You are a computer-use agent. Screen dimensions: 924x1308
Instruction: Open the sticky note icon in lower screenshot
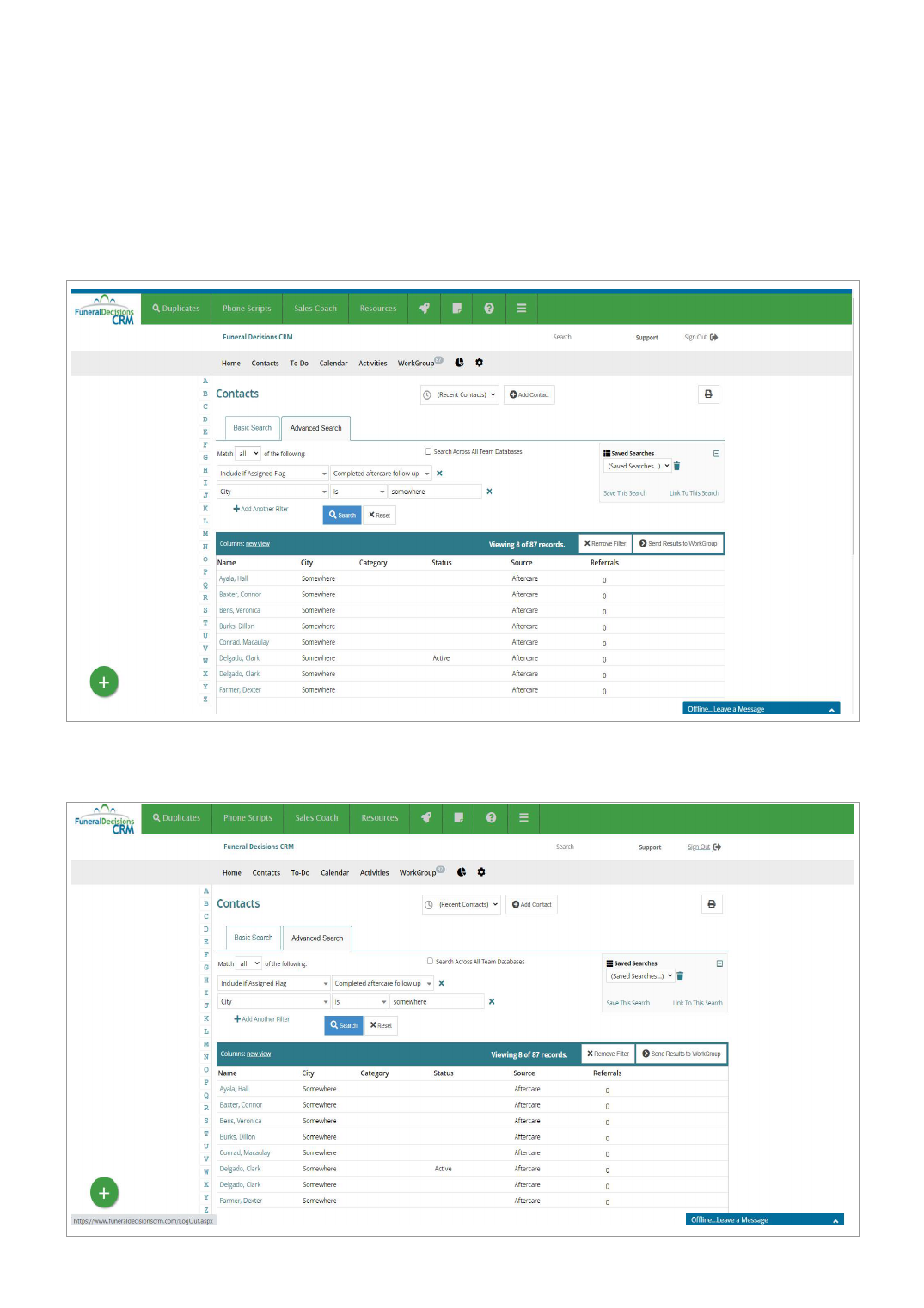[459, 818]
